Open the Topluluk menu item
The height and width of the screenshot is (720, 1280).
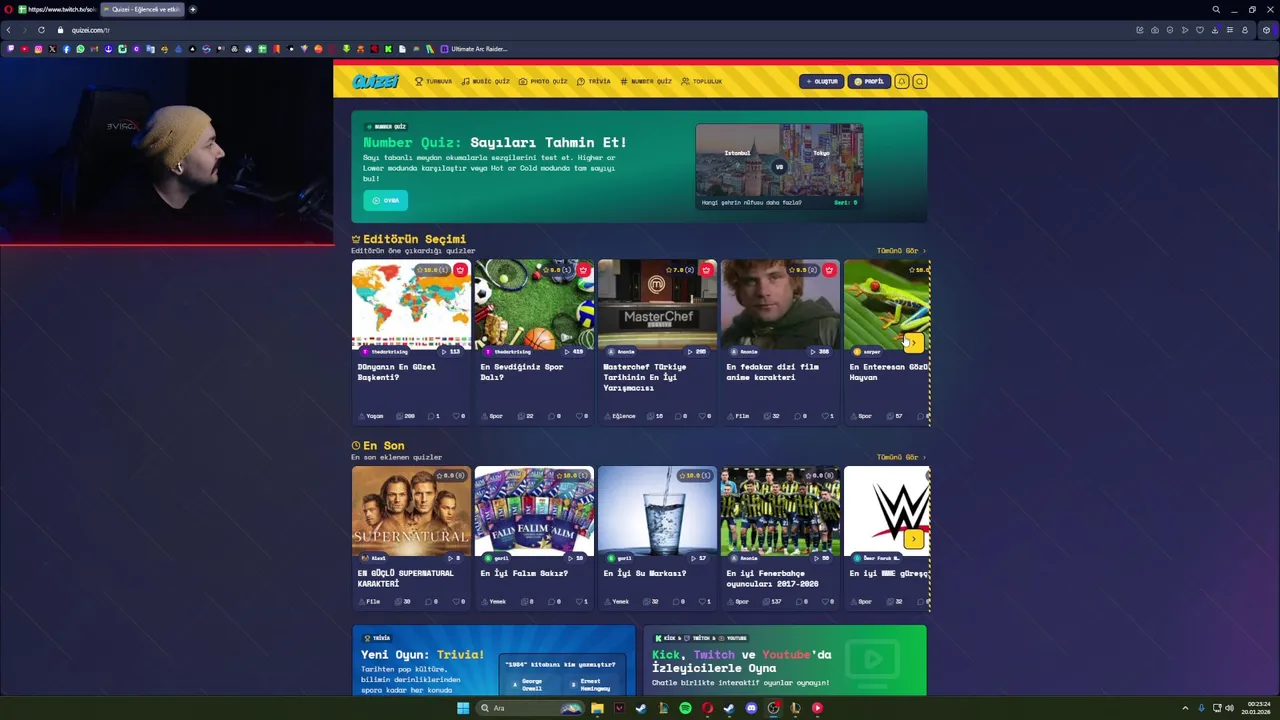tap(701, 81)
